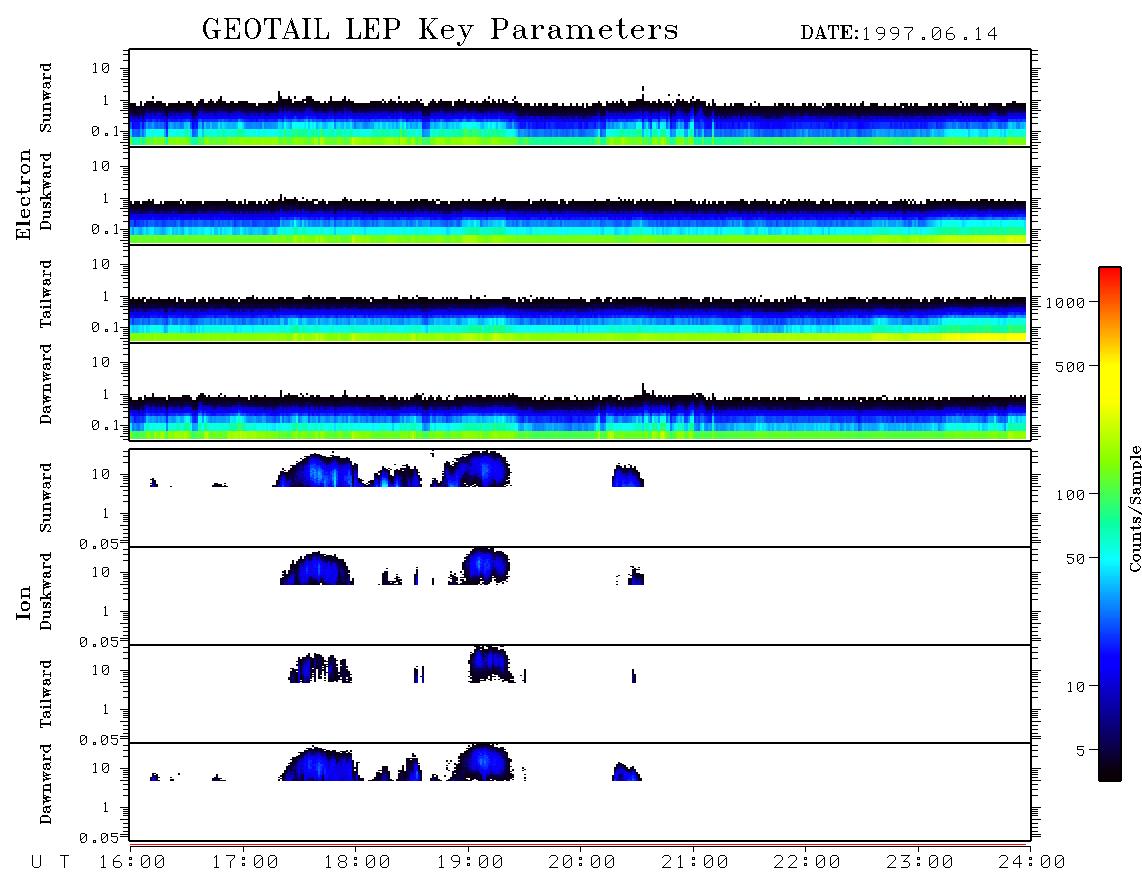Click the Electron Duskward spectrogram panel
Screen dimensions: 1142x880
tap(580, 196)
